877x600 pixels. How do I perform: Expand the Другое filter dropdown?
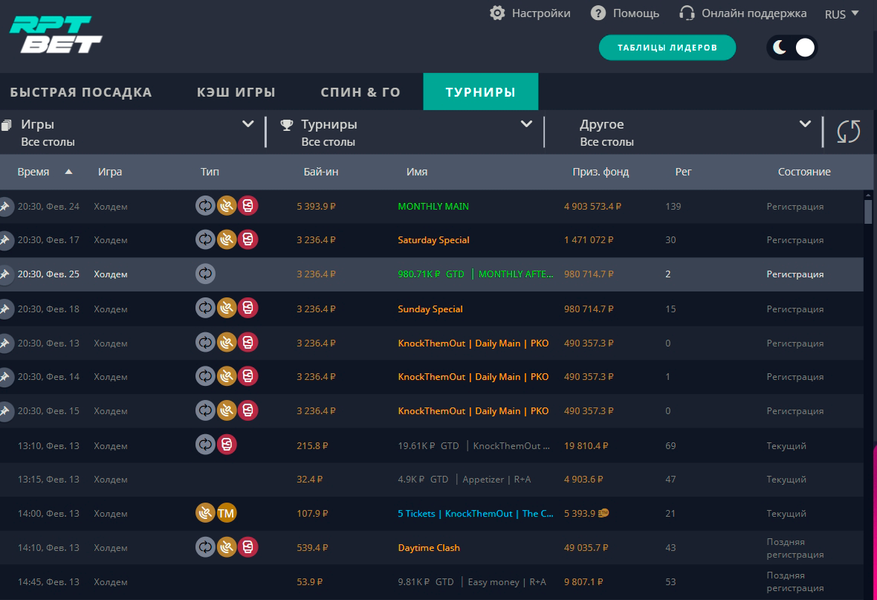point(804,125)
